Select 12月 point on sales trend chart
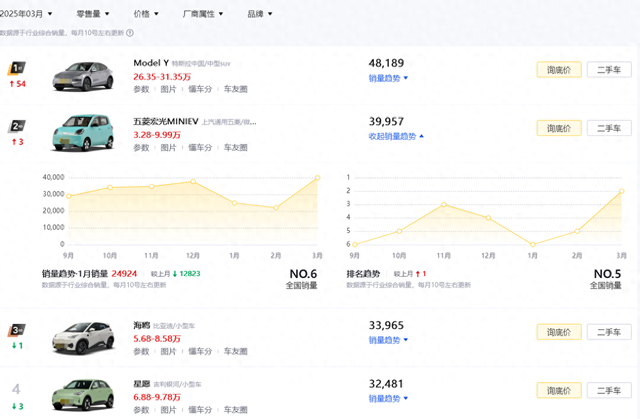The height and width of the screenshot is (419, 640). [193, 181]
